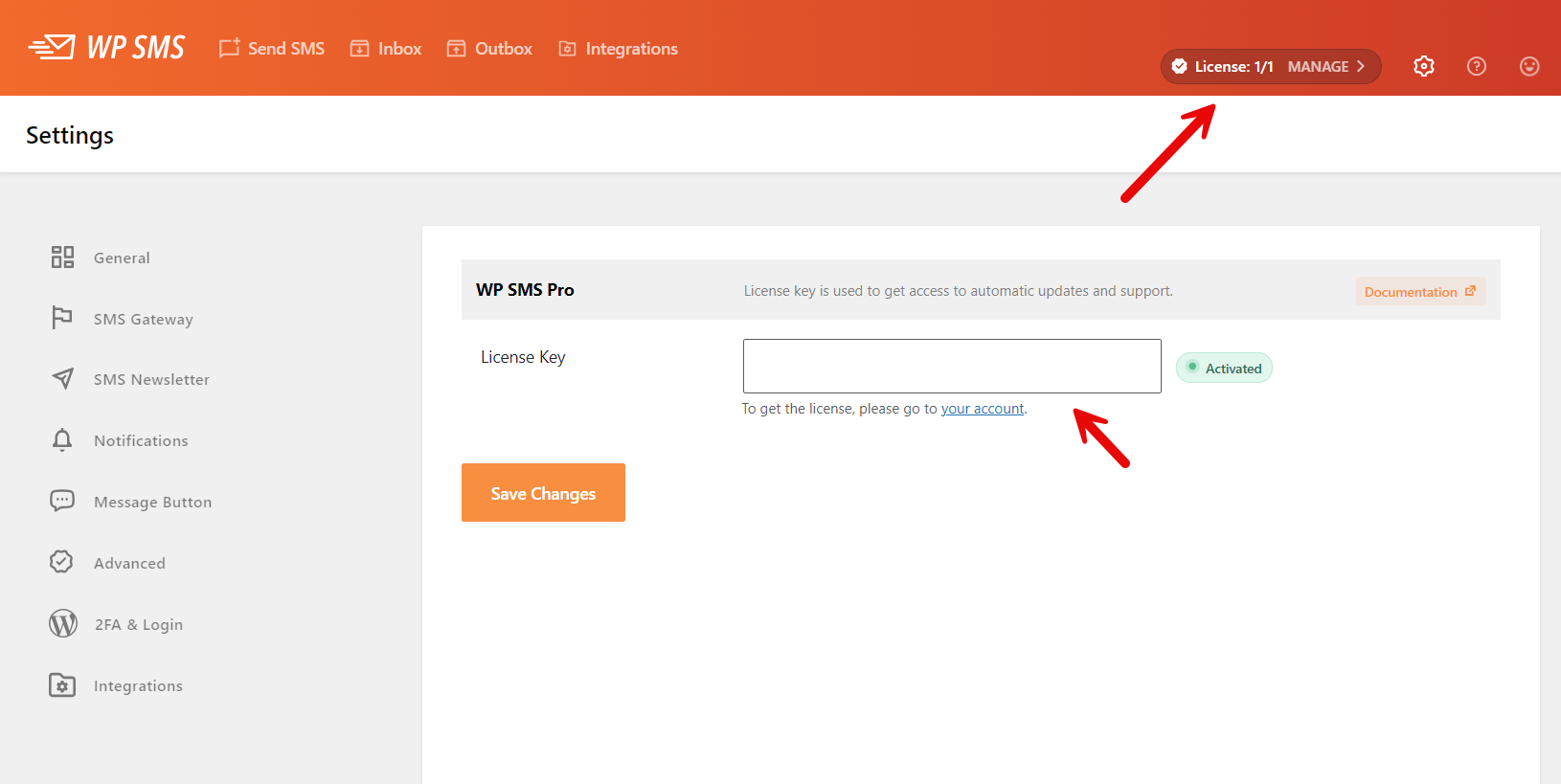1561x784 pixels.
Task: Open the Documentation link
Action: [1420, 292]
